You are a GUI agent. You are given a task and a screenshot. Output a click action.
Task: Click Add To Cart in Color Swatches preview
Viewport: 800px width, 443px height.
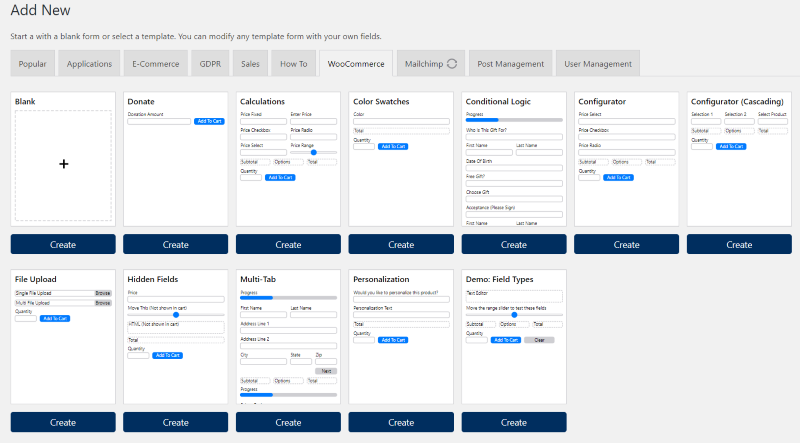click(393, 146)
